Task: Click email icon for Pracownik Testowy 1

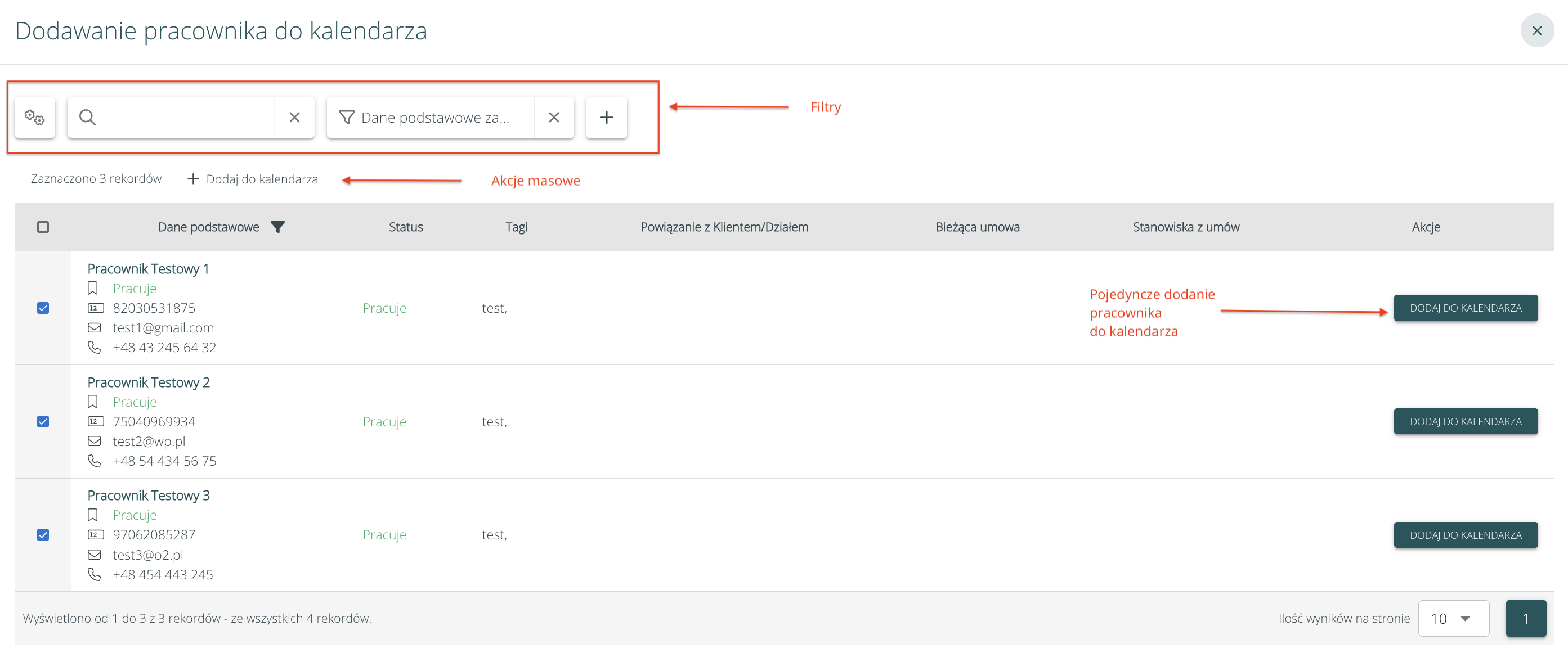Action: coord(95,328)
